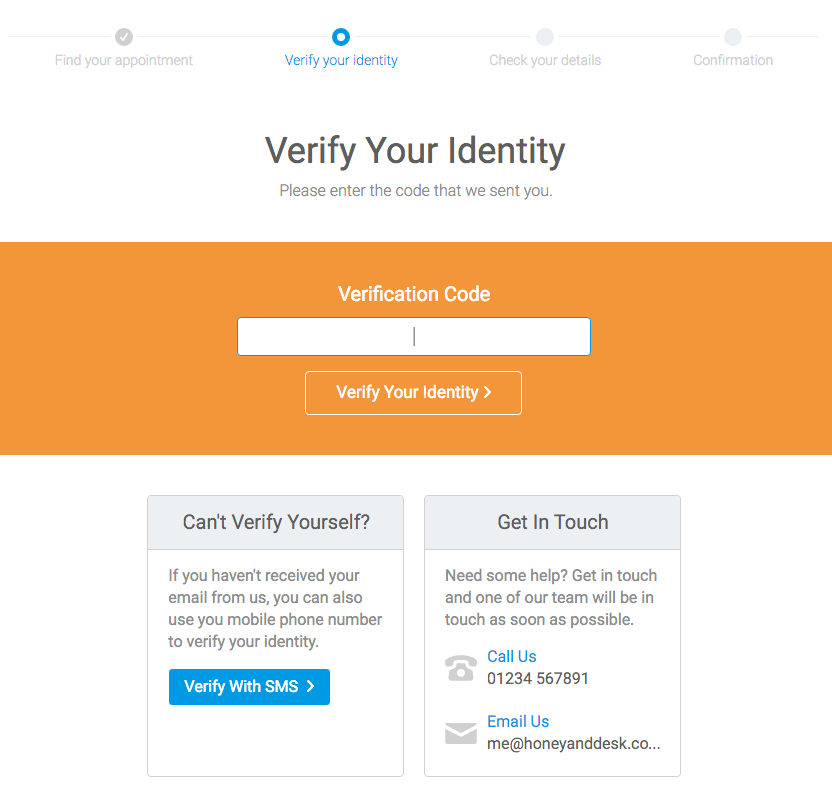Click the arrow on Verify Your Identity button
Image resolution: width=832 pixels, height=789 pixels.
pyautogui.click(x=487, y=393)
